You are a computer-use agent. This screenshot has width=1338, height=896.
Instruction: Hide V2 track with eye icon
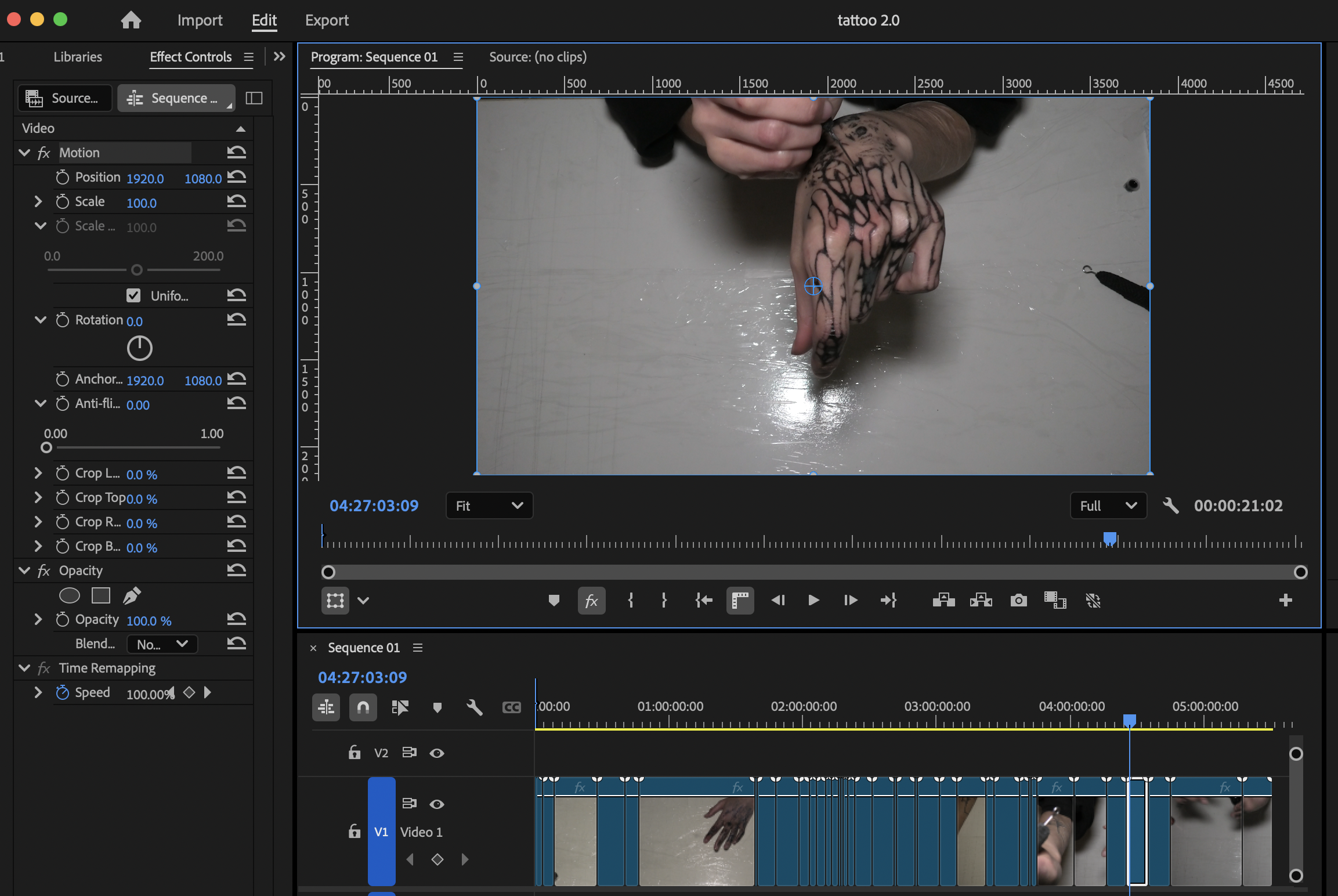436,753
